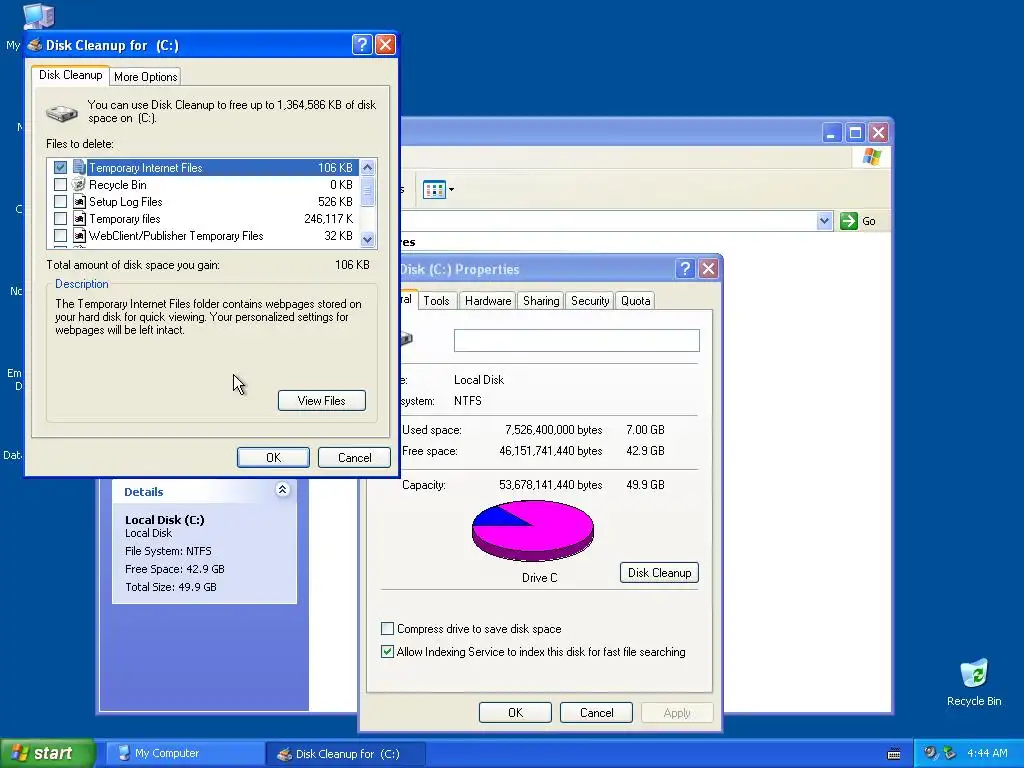1024x768 pixels.
Task: Click the My Computer desktop icon
Action: pyautogui.click(x=37, y=16)
